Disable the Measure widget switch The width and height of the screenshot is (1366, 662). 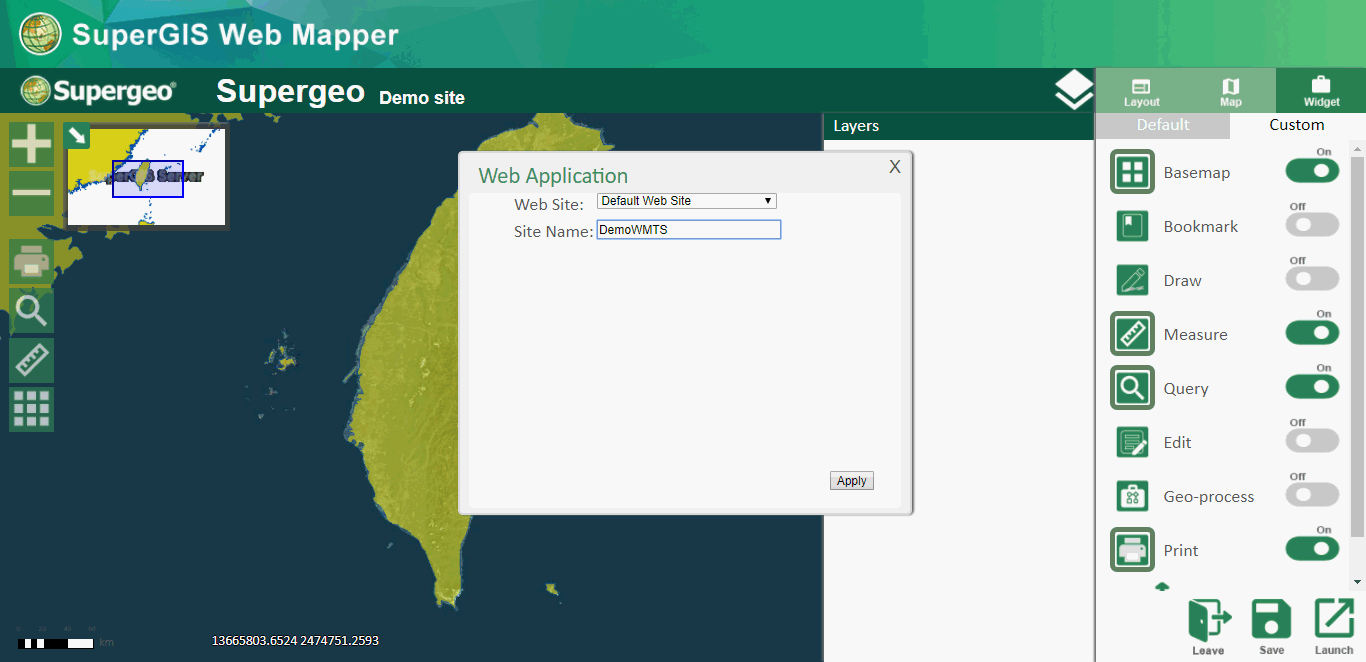1312,333
